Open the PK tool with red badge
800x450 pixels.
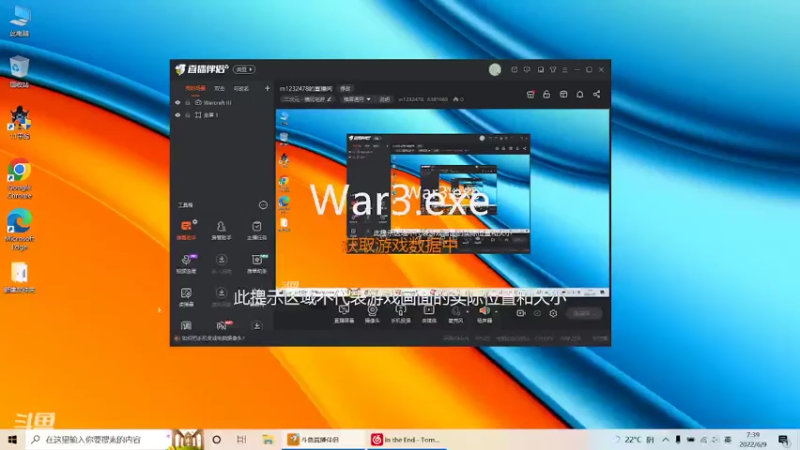coord(222,326)
